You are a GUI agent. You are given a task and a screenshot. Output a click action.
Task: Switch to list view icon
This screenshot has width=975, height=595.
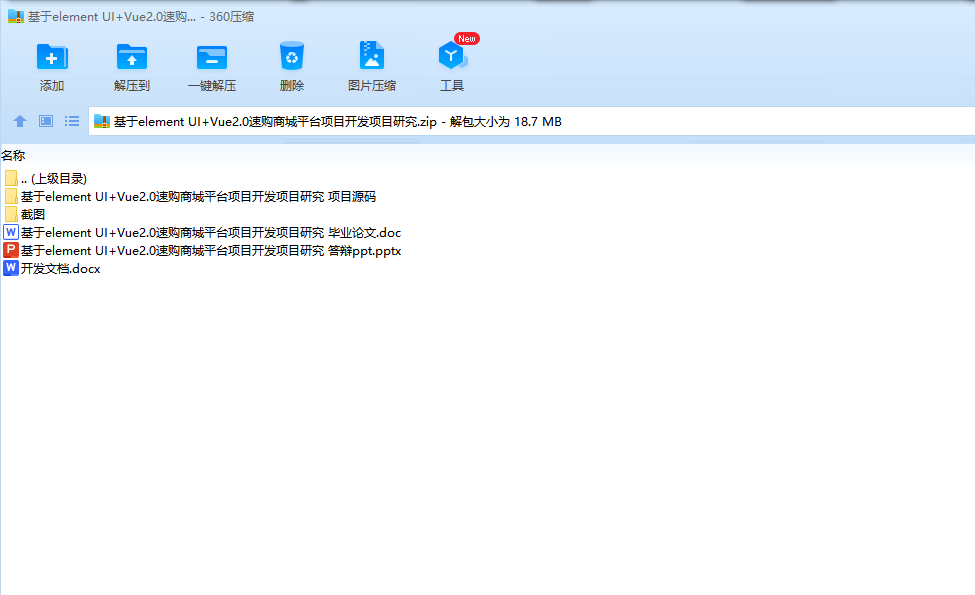(x=72, y=121)
